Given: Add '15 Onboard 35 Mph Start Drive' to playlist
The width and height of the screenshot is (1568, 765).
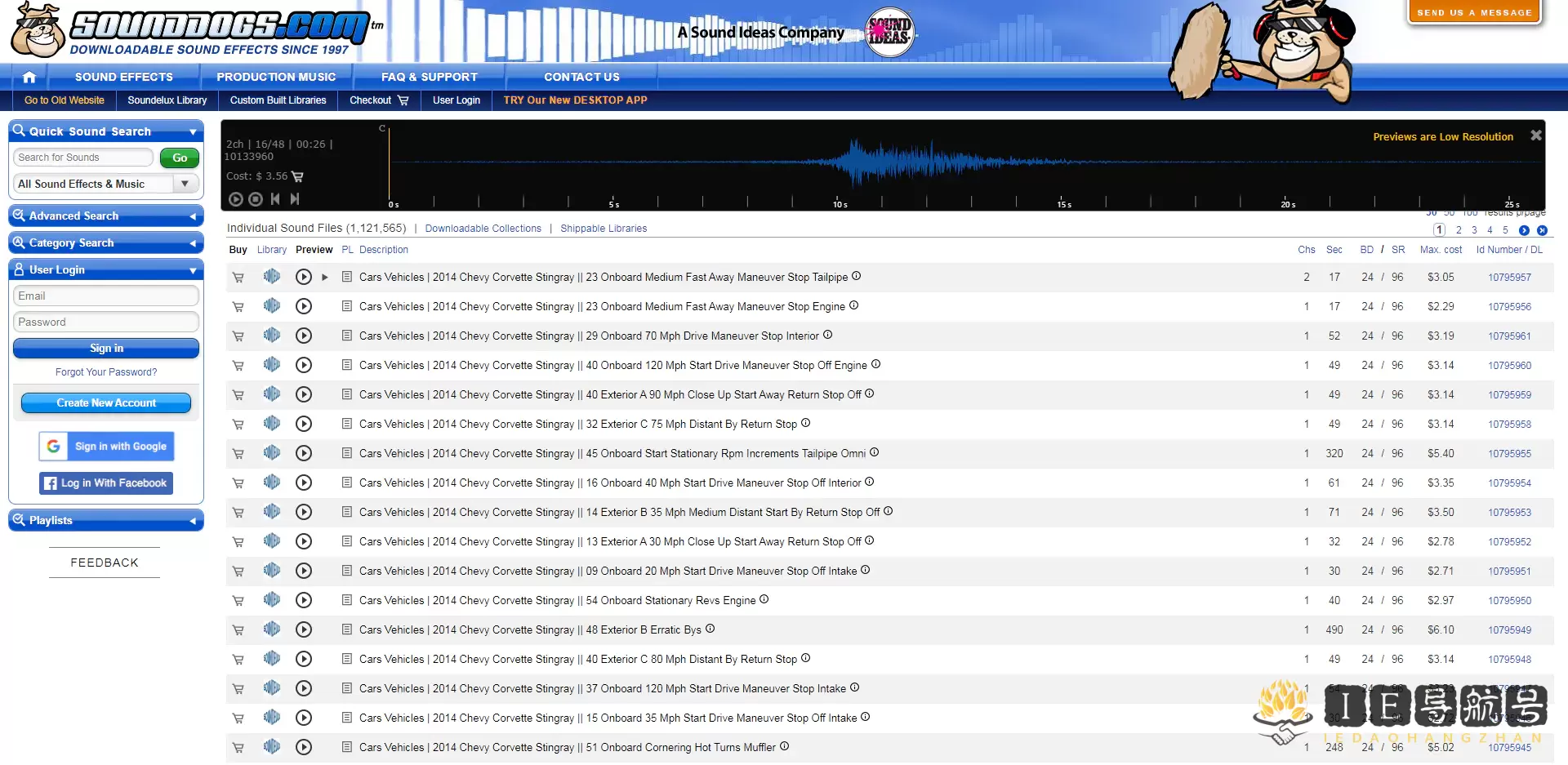Looking at the screenshot, I should (347, 718).
